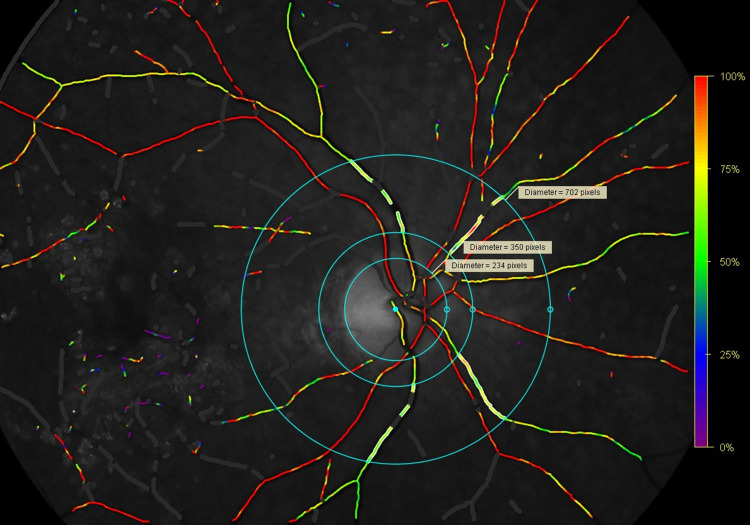This screenshot has height=525, width=750.
Task: Select the small blue-yellow vessel fragment right of outer circle
Action: pos(571,293)
